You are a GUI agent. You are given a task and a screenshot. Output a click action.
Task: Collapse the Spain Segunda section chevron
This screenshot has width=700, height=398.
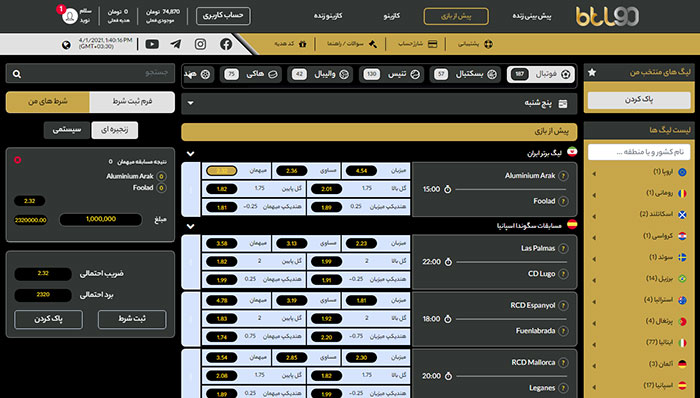tap(191, 226)
